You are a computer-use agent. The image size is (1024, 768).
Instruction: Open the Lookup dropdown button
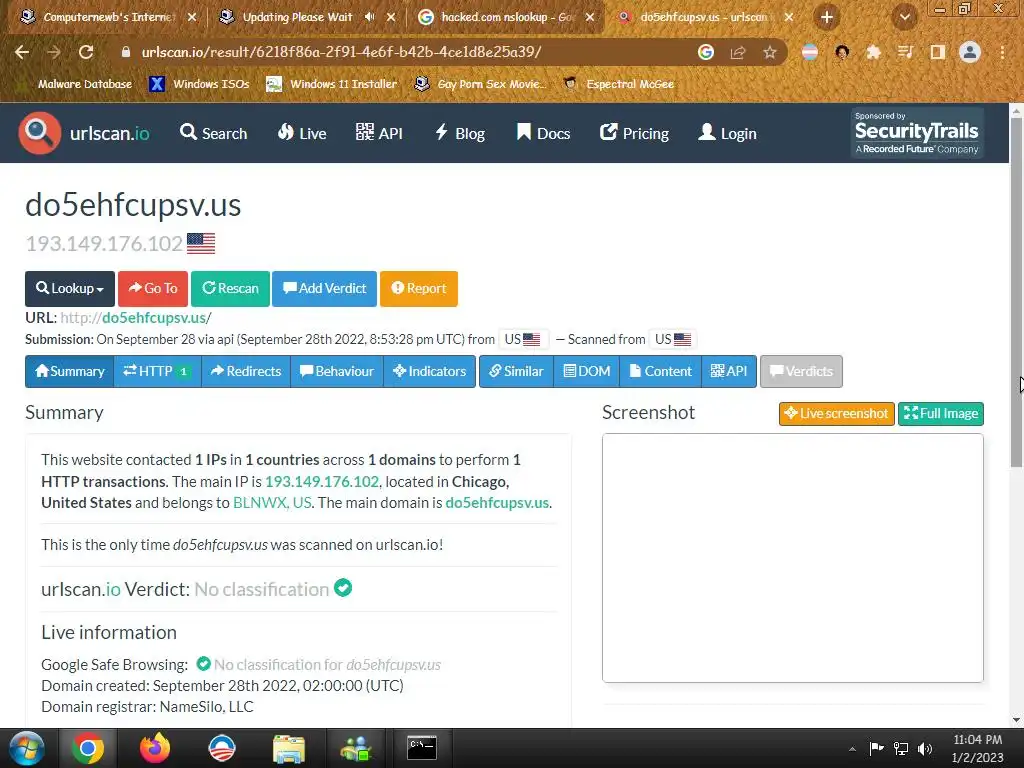70,289
